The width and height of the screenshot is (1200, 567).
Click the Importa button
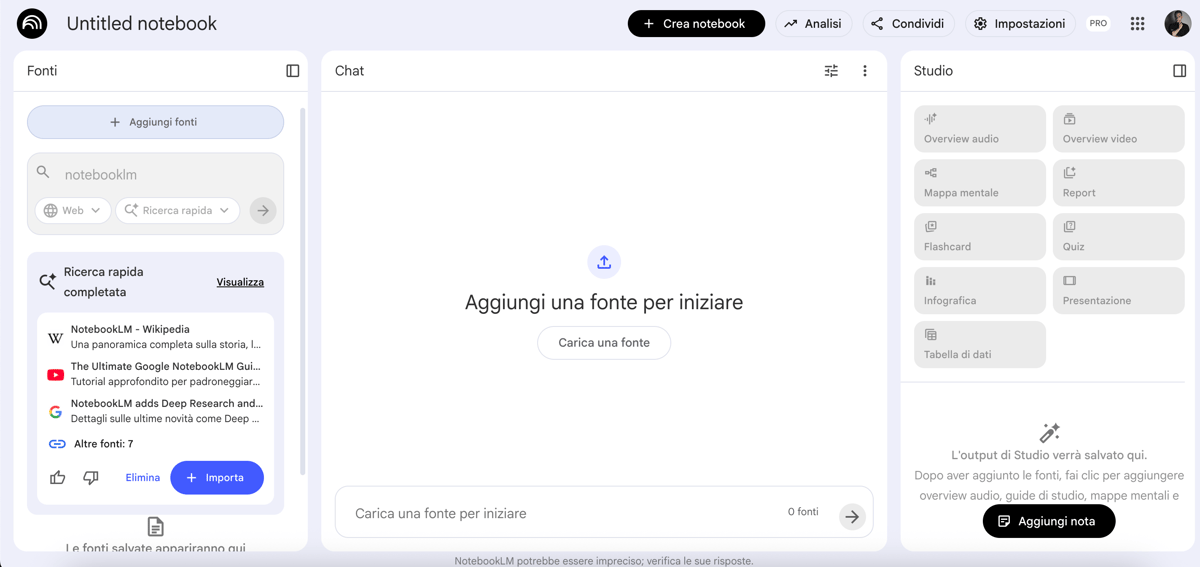coord(217,478)
